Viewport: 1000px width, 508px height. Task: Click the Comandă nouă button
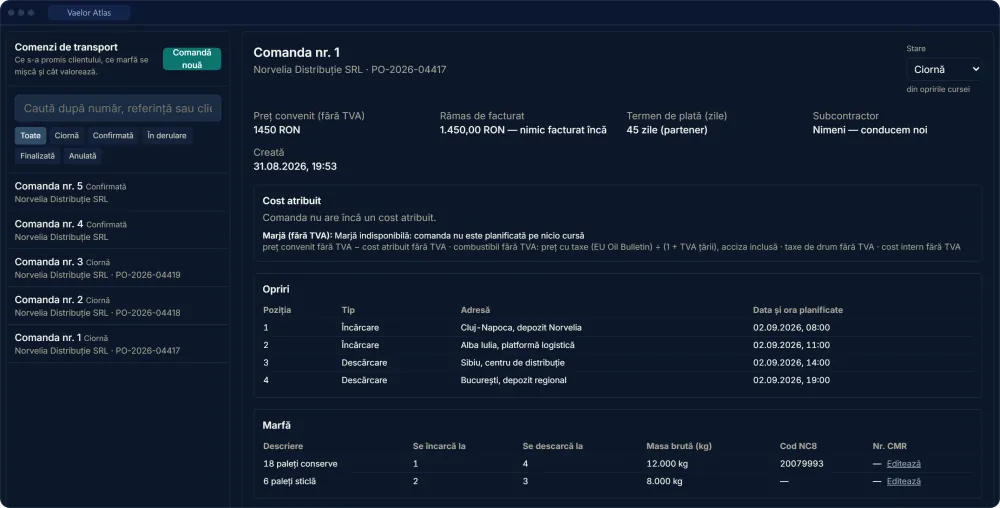pos(192,59)
